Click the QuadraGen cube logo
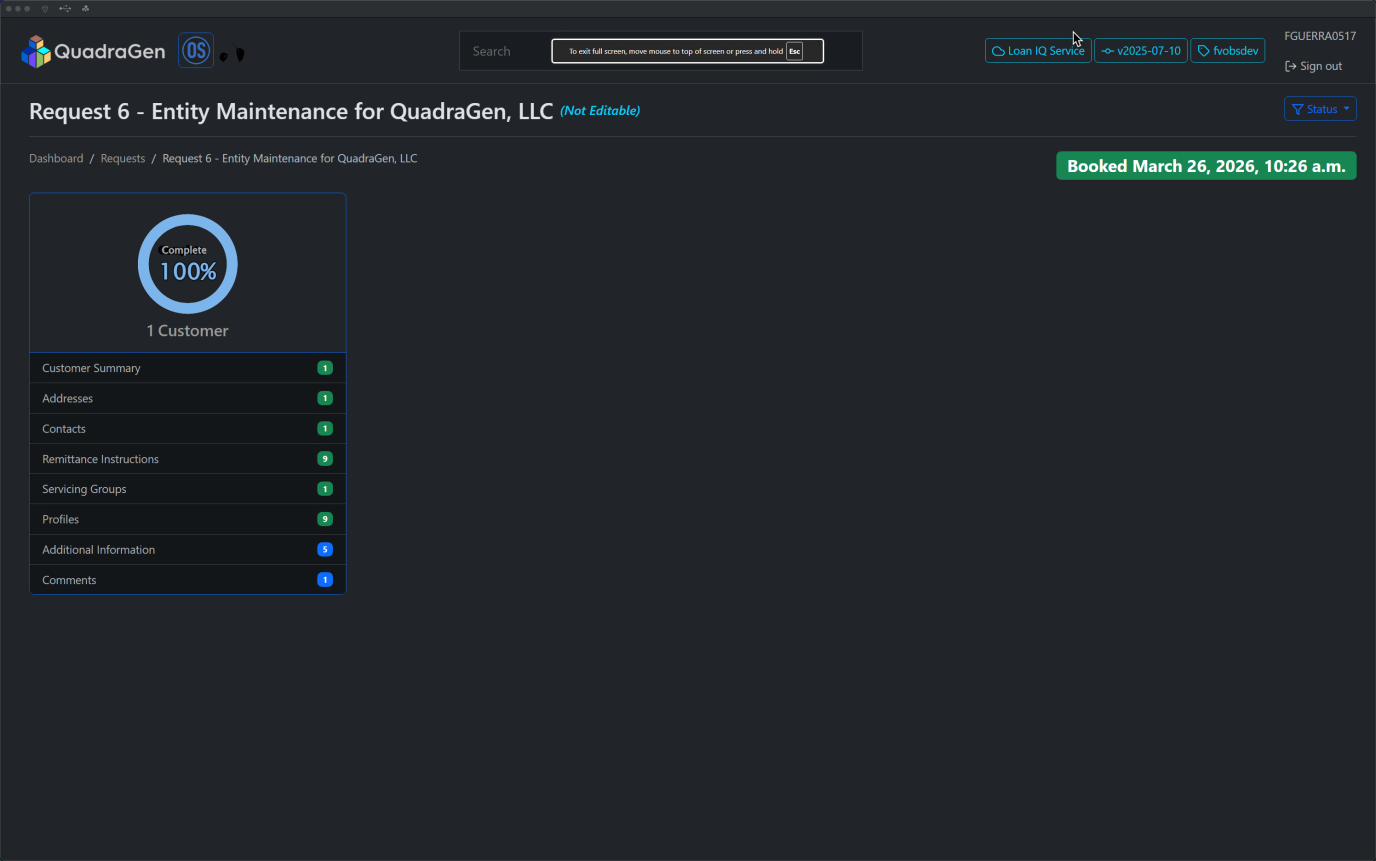 tap(36, 51)
